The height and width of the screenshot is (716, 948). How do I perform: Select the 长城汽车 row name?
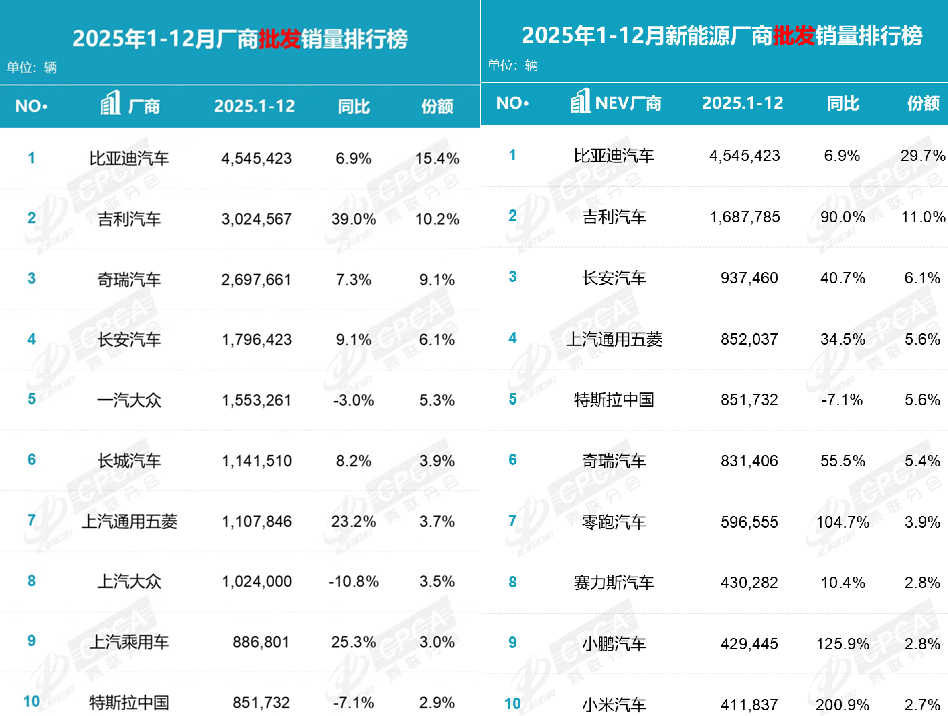click(125, 461)
